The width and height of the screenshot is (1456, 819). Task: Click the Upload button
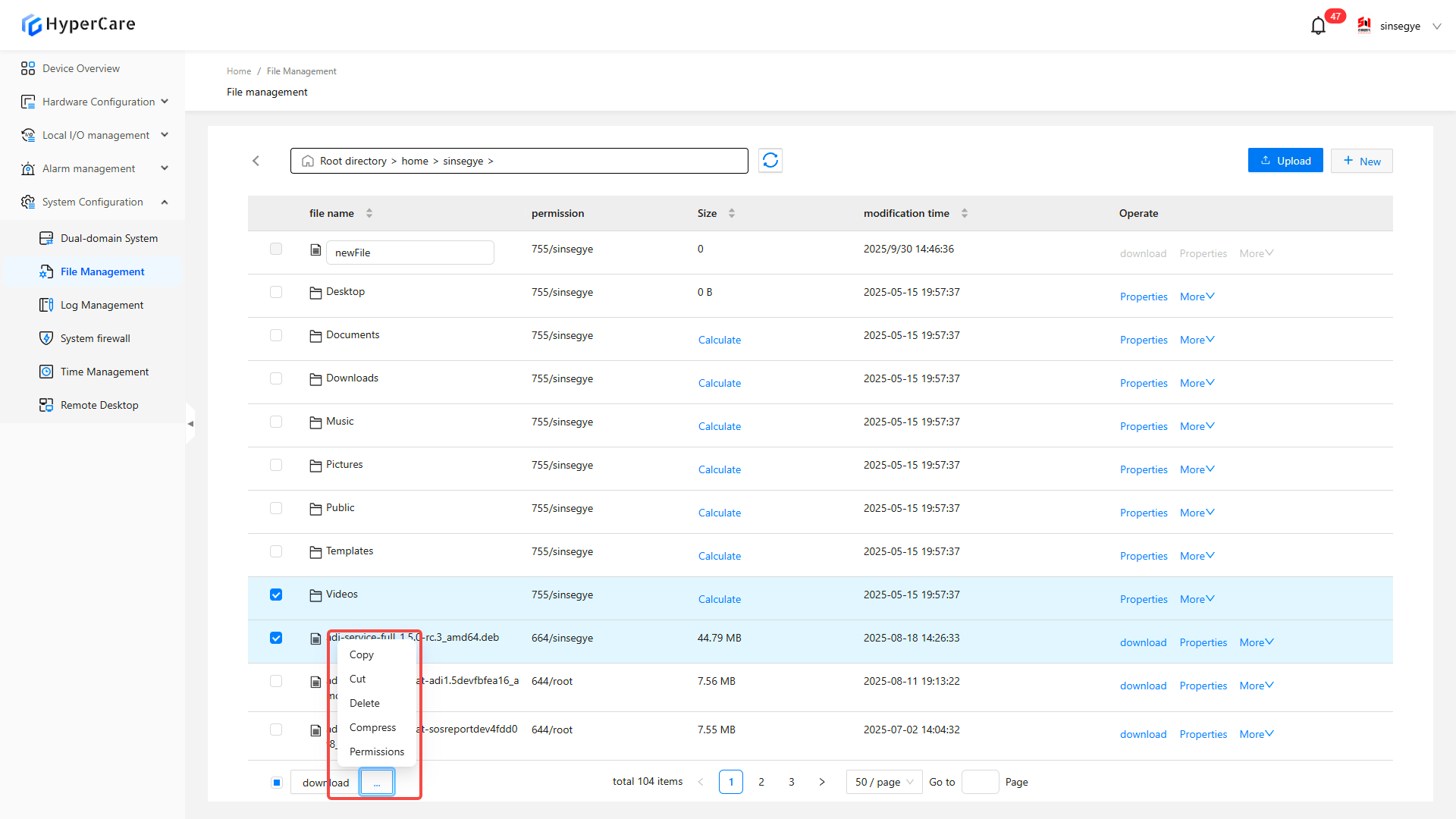[x=1285, y=161]
